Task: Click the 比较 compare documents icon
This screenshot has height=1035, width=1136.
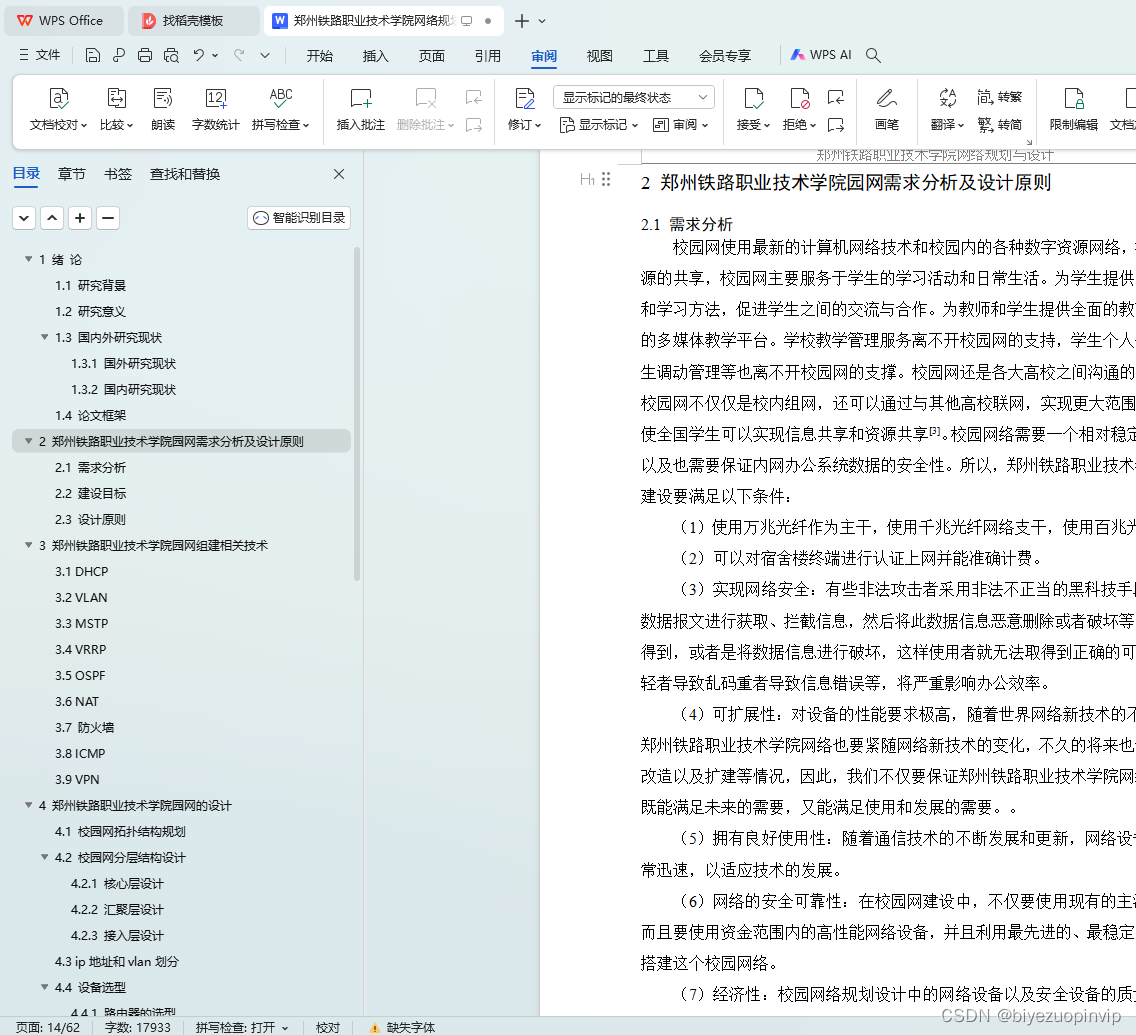Action: (x=116, y=109)
